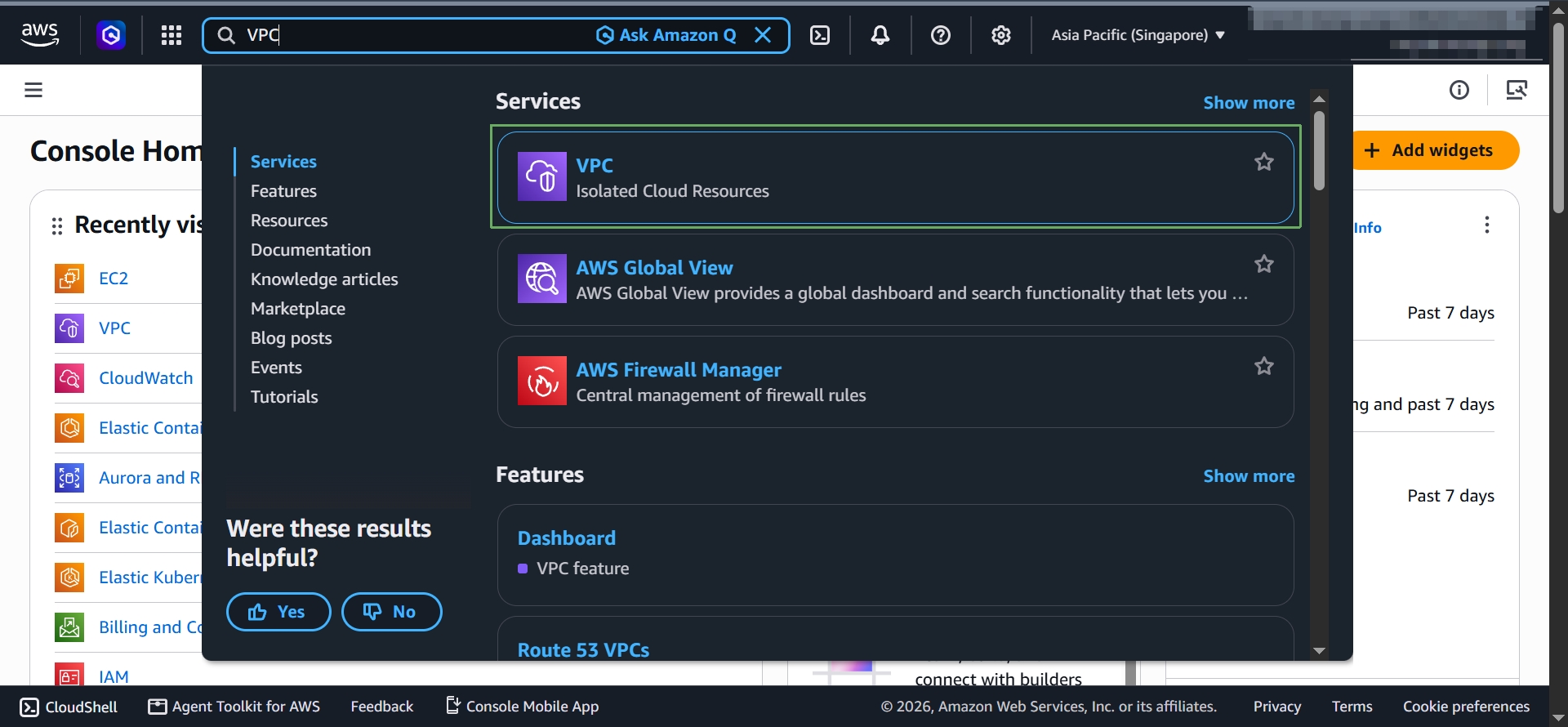1568x727 pixels.
Task: Open the Amazon Q icon in header
Action: (x=111, y=34)
